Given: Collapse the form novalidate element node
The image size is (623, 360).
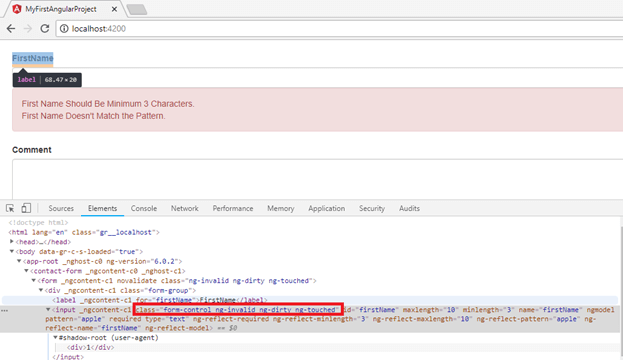Looking at the screenshot, I should (33, 281).
